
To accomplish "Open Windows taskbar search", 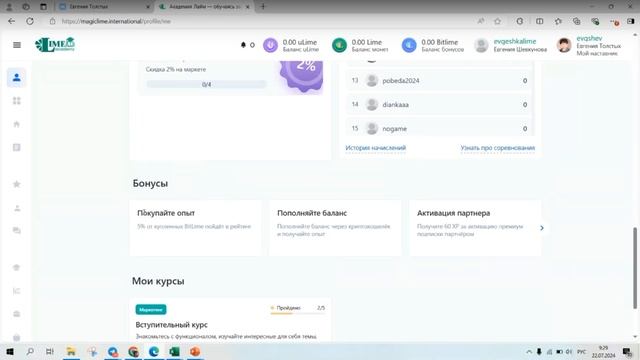I will click(x=30, y=351).
